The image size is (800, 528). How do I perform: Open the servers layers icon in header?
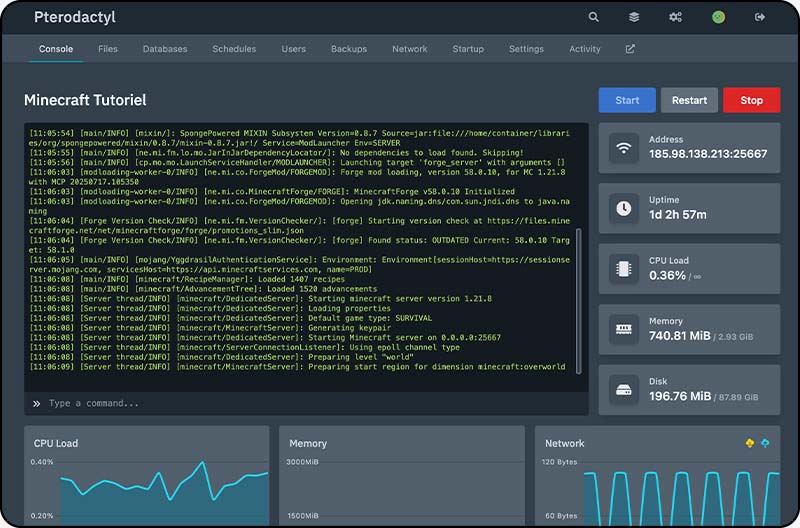[634, 17]
